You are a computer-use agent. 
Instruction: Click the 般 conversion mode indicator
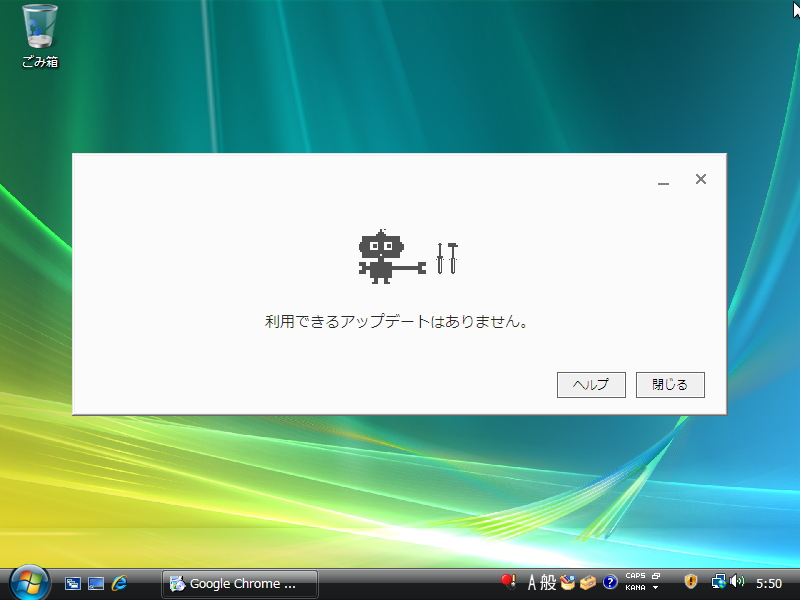548,583
